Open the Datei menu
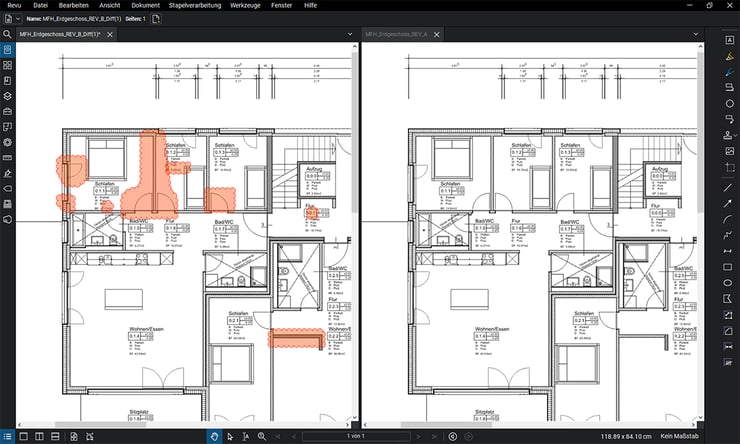Image resolution: width=740 pixels, height=444 pixels. (41, 6)
